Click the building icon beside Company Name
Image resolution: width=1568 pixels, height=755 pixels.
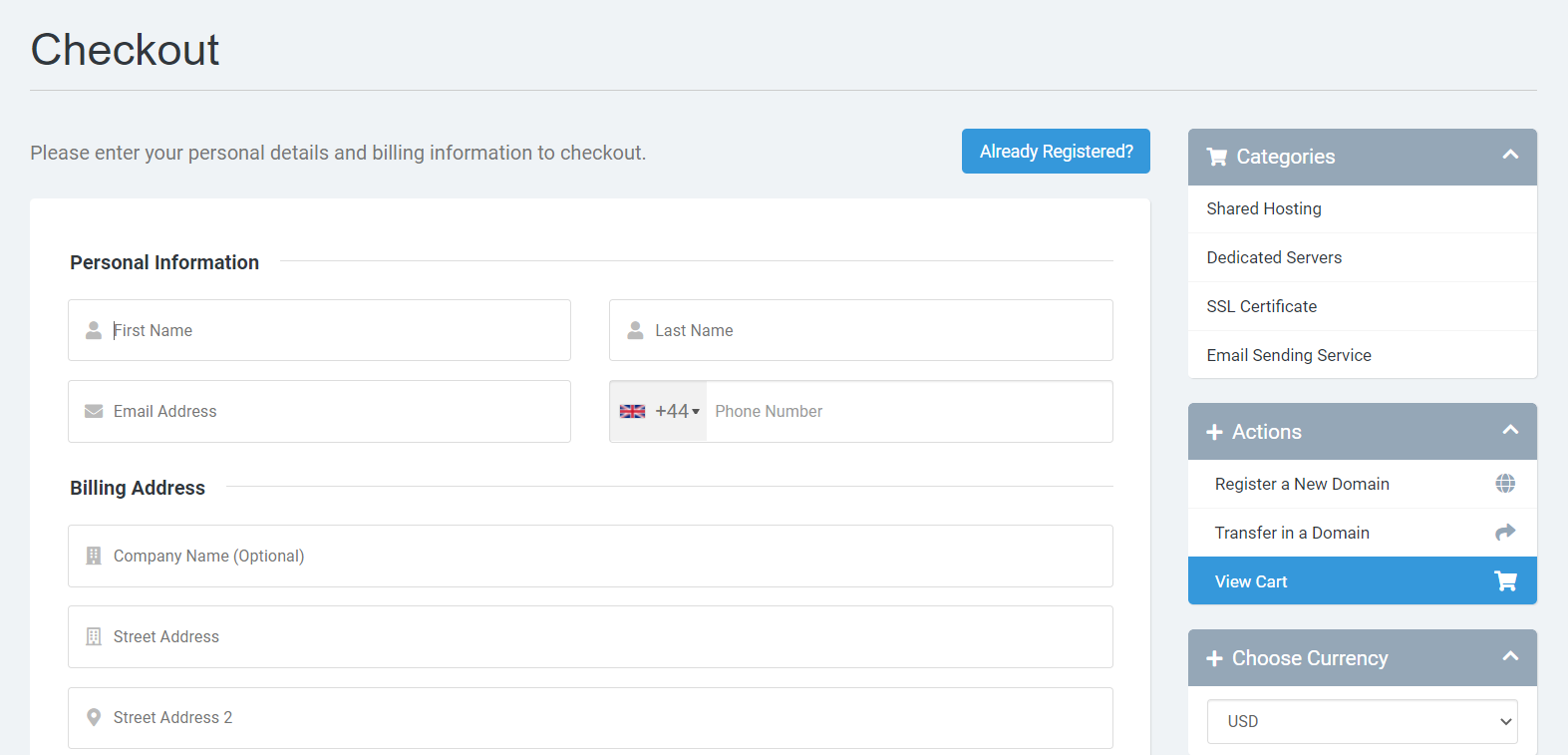tap(94, 556)
